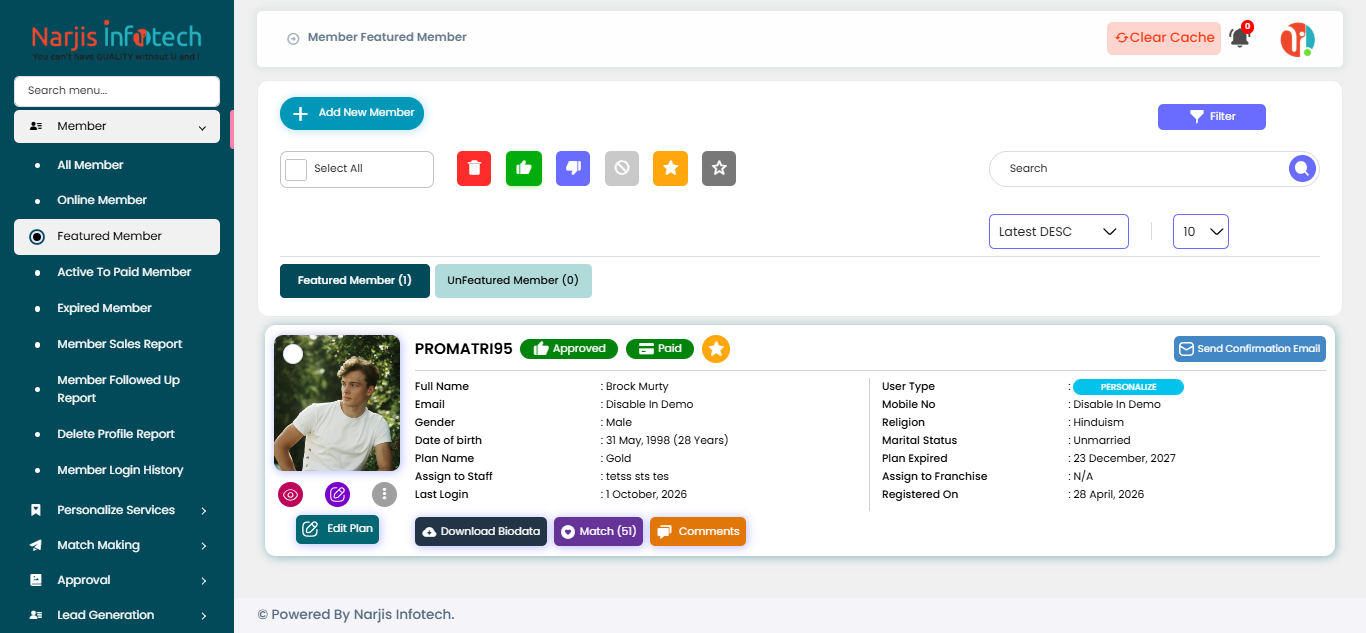Image resolution: width=1366 pixels, height=633 pixels.
Task: Click the Approval sidebar icon
Action: pos(36,580)
